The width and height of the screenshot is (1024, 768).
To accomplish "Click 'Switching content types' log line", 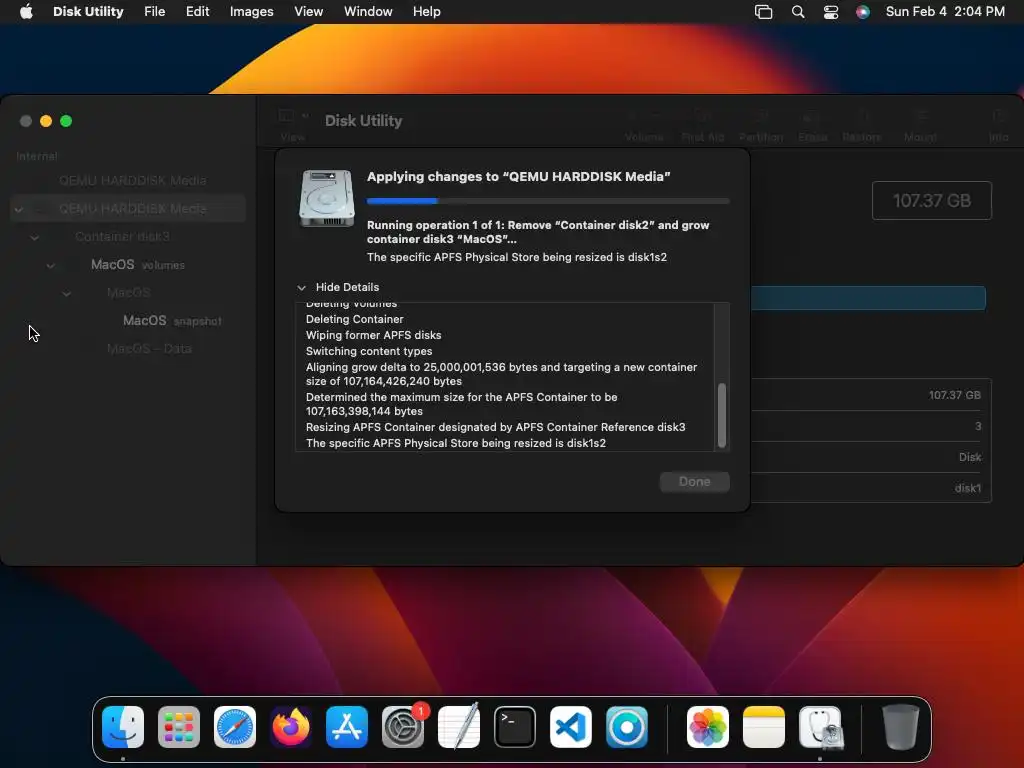I will [x=369, y=351].
